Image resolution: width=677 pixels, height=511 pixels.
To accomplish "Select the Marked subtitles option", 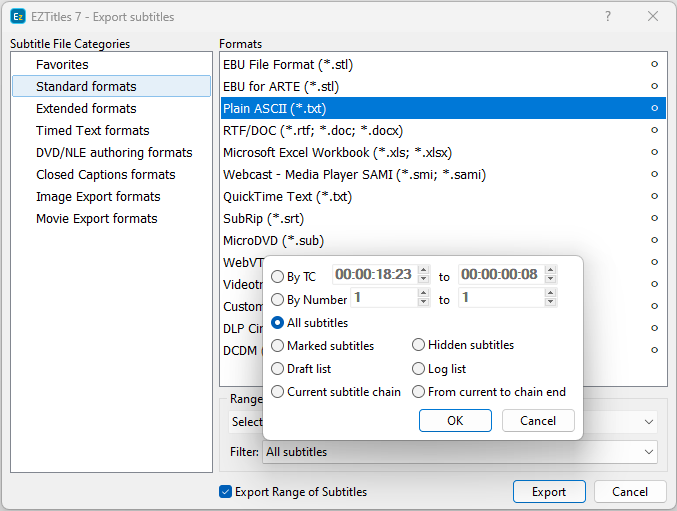I will (278, 346).
